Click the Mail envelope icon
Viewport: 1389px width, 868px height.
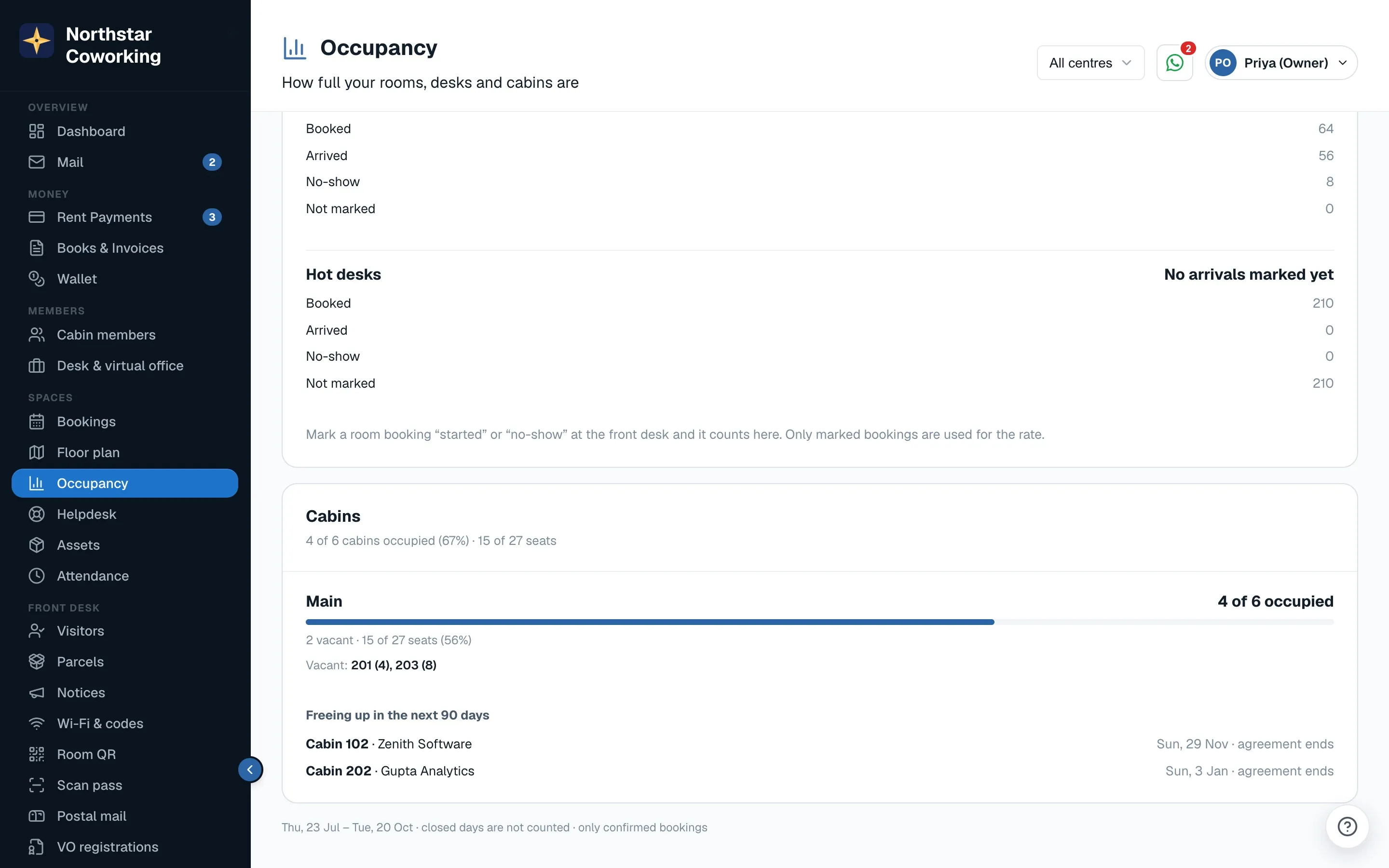37,163
